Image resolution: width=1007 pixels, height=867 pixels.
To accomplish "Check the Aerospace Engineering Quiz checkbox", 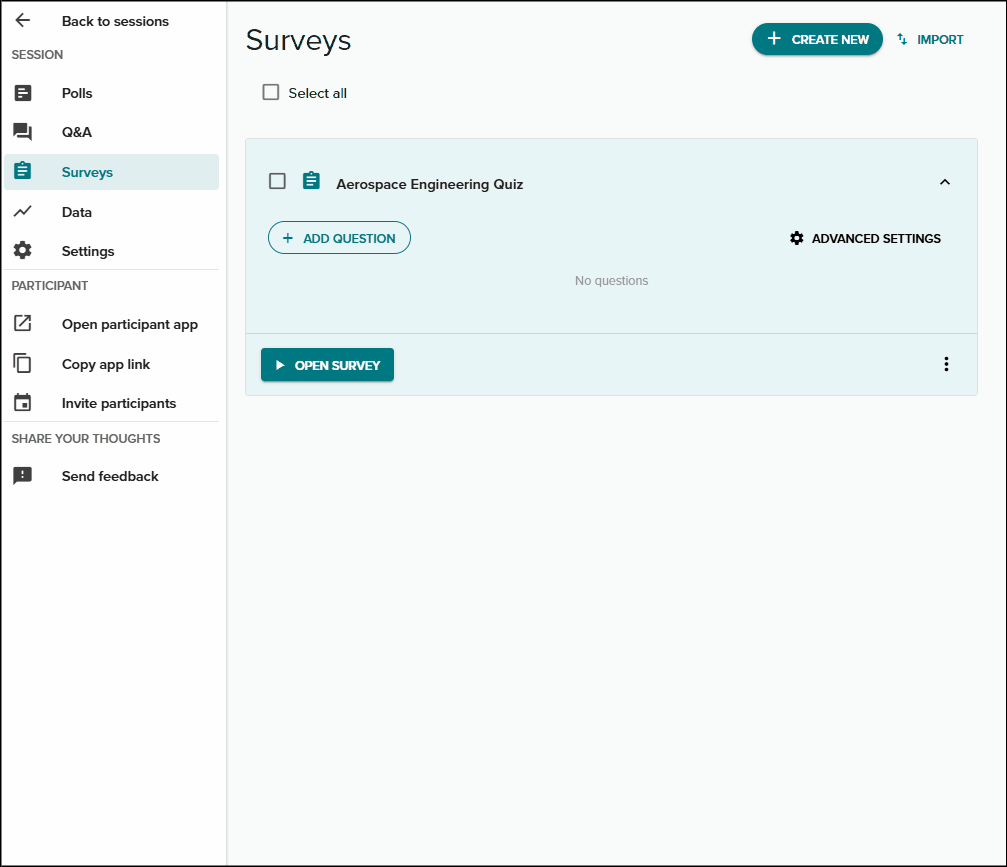I will click(x=277, y=181).
